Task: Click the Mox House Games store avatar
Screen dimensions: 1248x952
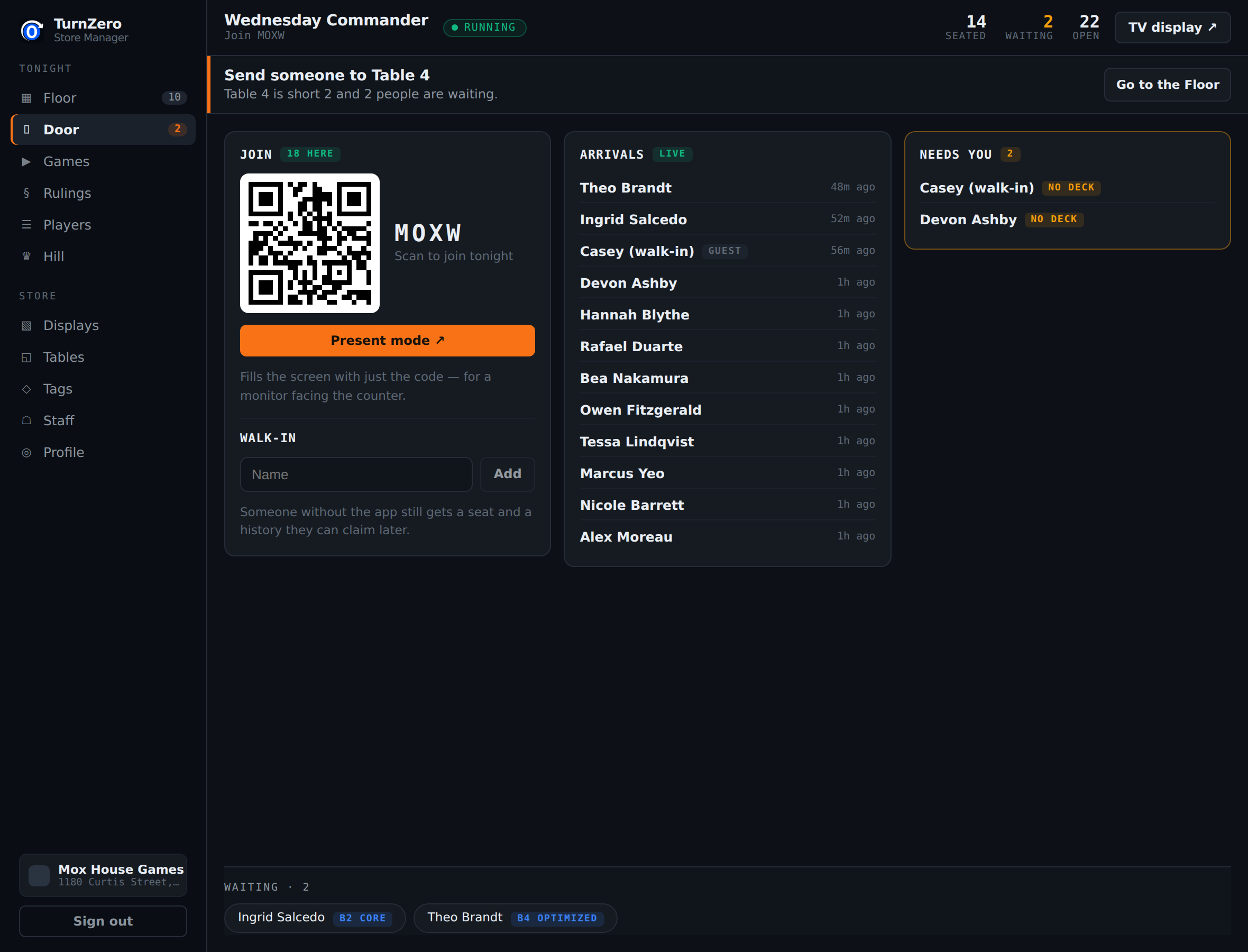Action: (x=39, y=875)
